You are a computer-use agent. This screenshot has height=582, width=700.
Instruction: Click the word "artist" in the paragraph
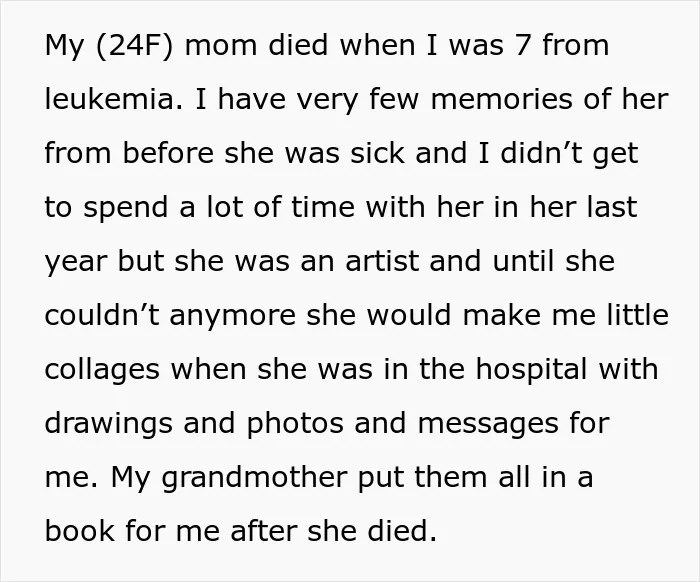coord(382,260)
